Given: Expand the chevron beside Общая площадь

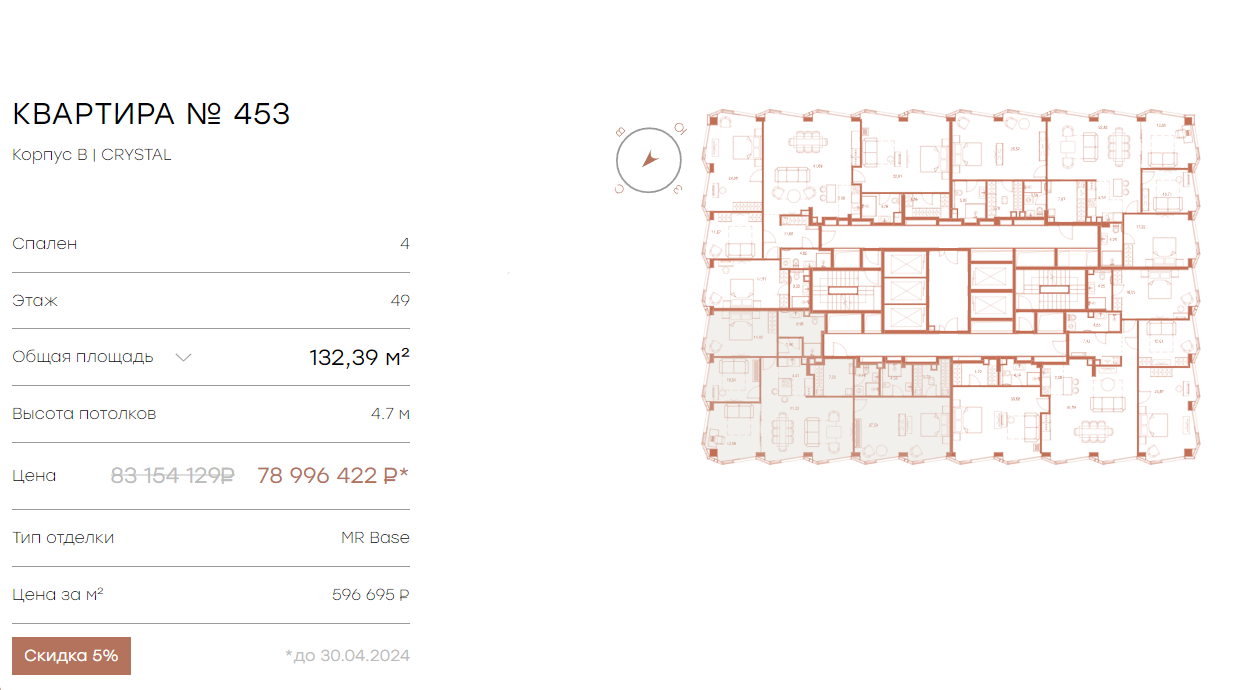Looking at the screenshot, I should click(x=183, y=357).
